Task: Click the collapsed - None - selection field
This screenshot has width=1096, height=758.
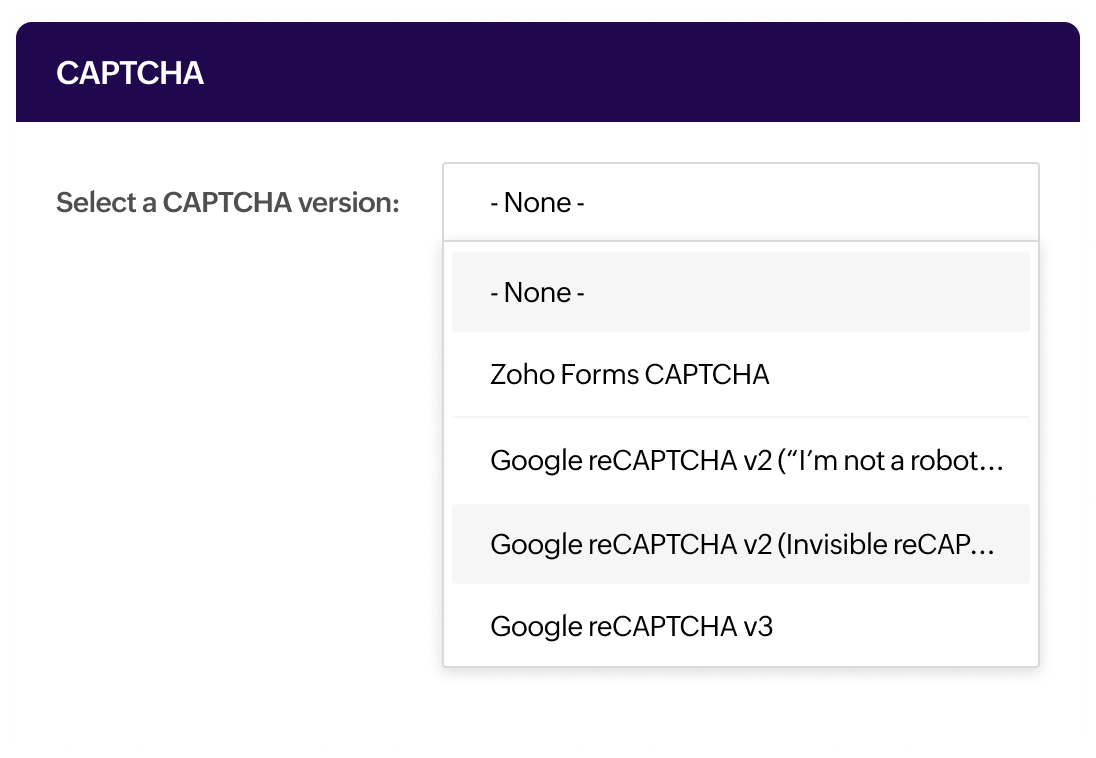Action: click(x=740, y=201)
